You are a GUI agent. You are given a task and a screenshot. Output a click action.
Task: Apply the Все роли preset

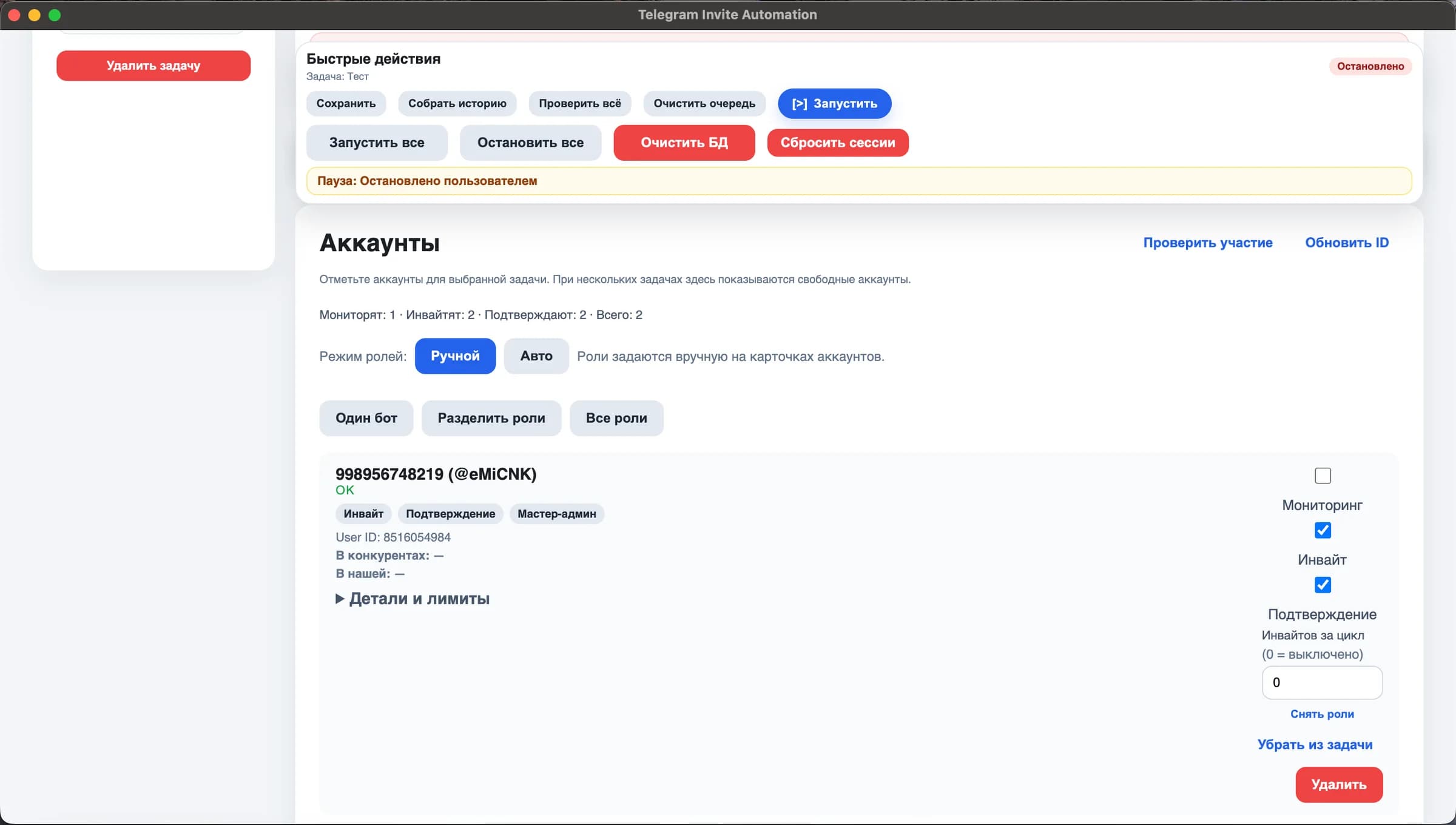click(616, 418)
